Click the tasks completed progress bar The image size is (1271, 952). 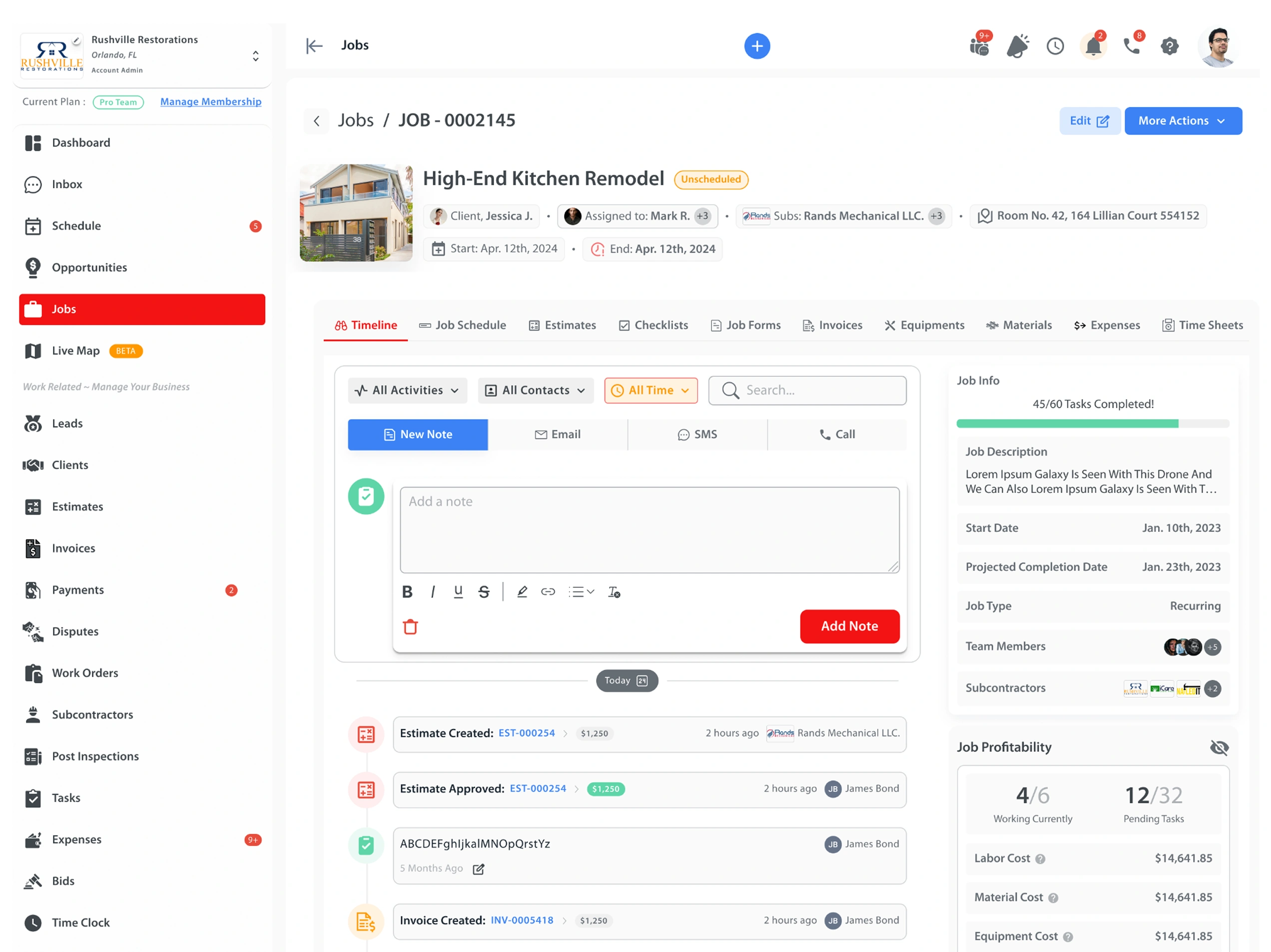click(x=1092, y=424)
